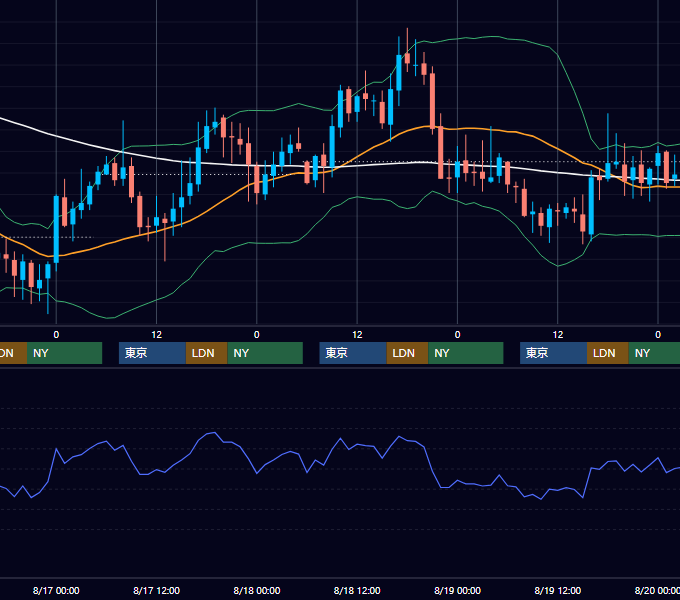Click the 8/20 00:00 time axis label
This screenshot has height=600, width=680.
tap(657, 590)
